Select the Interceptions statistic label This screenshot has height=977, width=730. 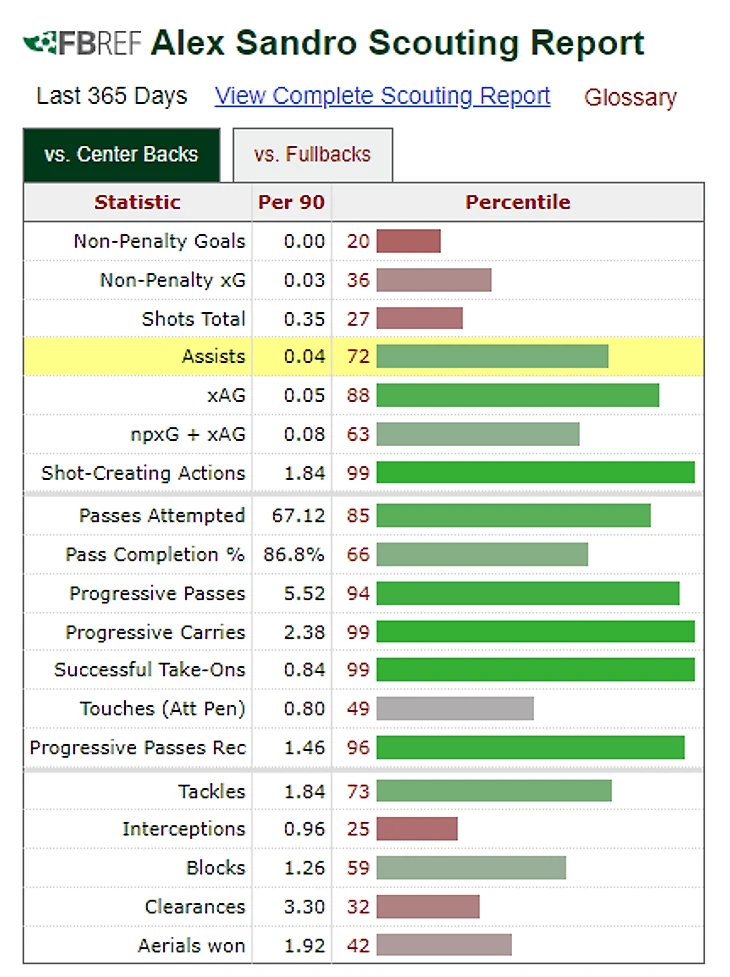pos(184,829)
